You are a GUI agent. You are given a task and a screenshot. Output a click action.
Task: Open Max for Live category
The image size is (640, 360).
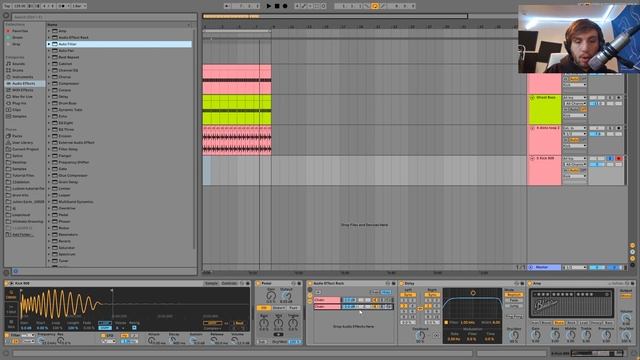(x=22, y=96)
